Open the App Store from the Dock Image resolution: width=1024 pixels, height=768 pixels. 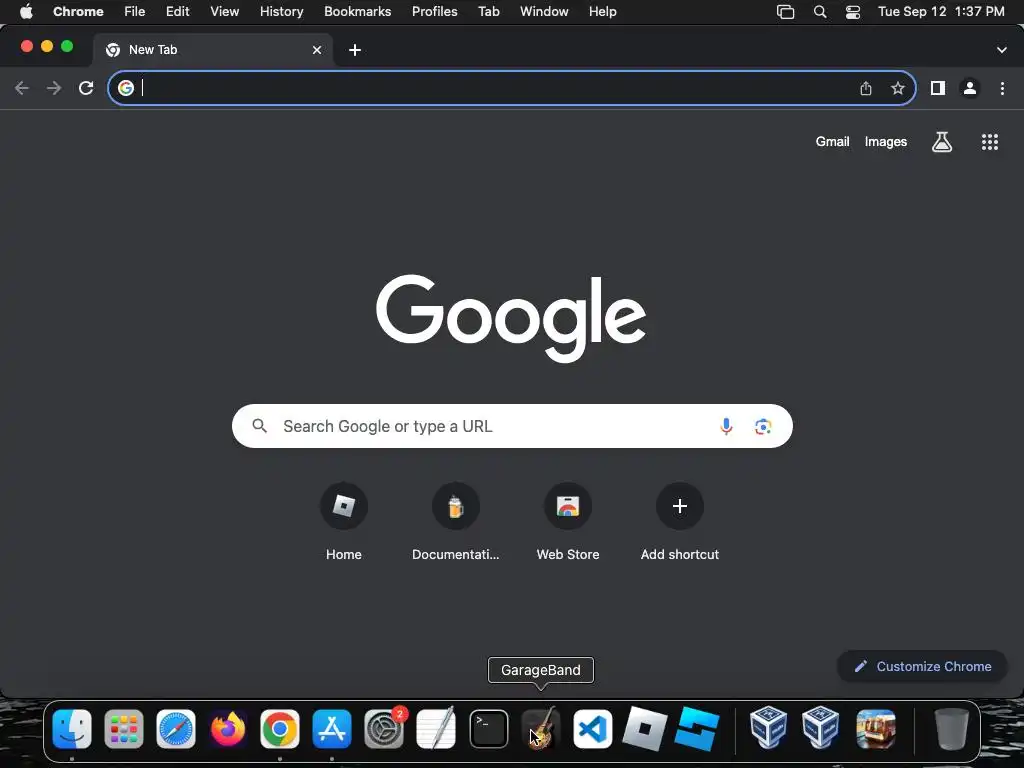tap(332, 729)
